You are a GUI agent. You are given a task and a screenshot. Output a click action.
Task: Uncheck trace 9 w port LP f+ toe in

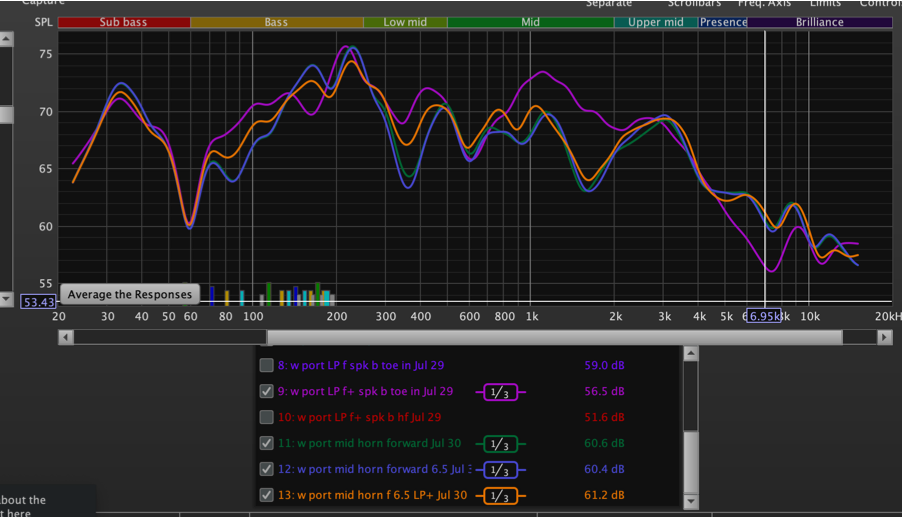pyautogui.click(x=266, y=392)
